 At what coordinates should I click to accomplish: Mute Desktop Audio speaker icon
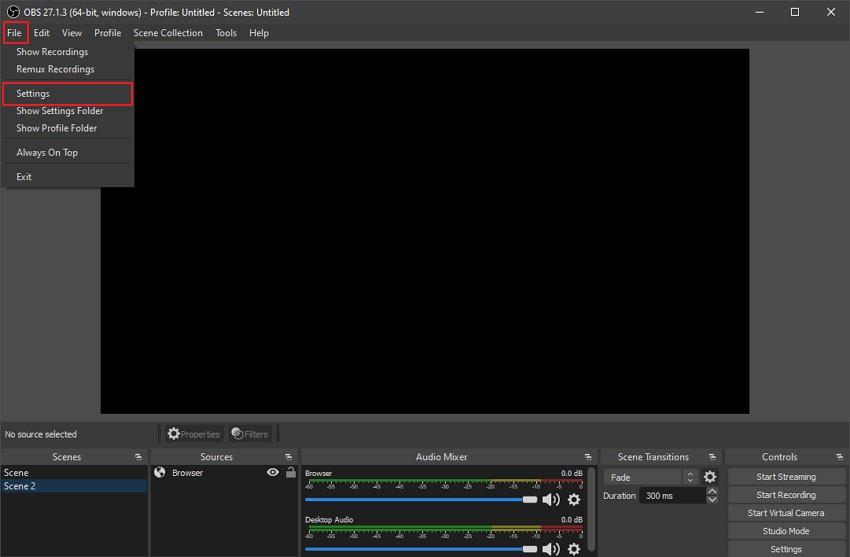(551, 547)
